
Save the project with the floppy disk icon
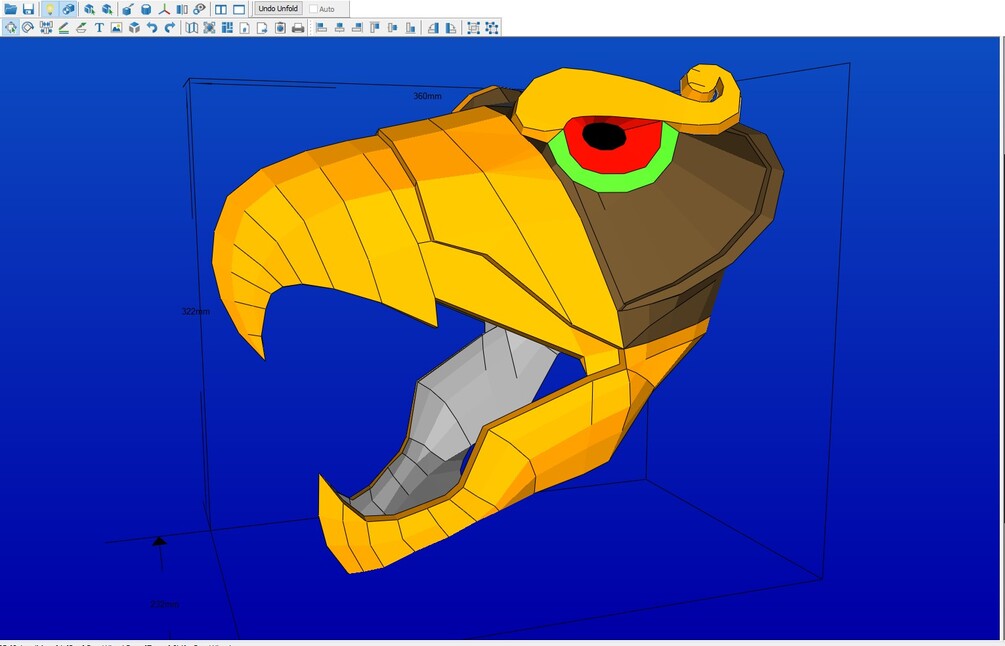(28, 9)
